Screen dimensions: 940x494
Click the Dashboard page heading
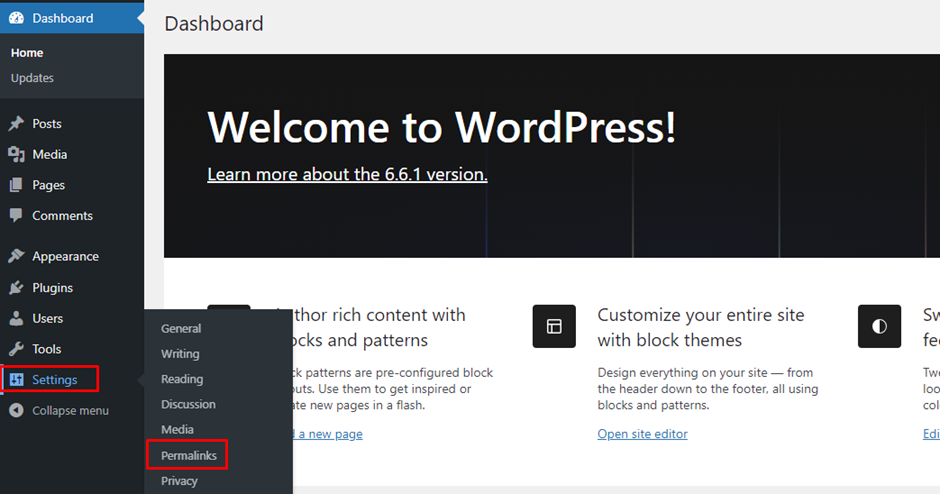pyautogui.click(x=213, y=23)
